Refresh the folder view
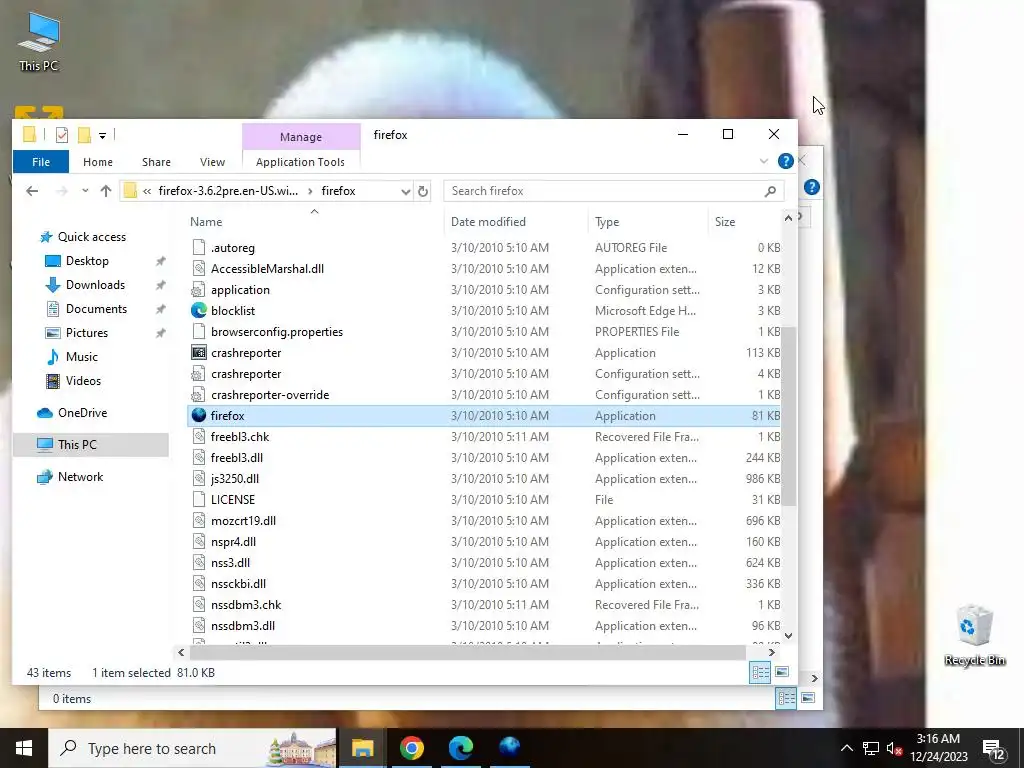This screenshot has width=1024, height=768. point(423,191)
